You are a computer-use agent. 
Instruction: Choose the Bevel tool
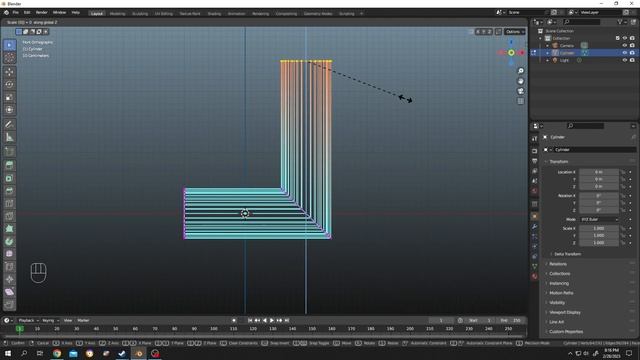9,191
